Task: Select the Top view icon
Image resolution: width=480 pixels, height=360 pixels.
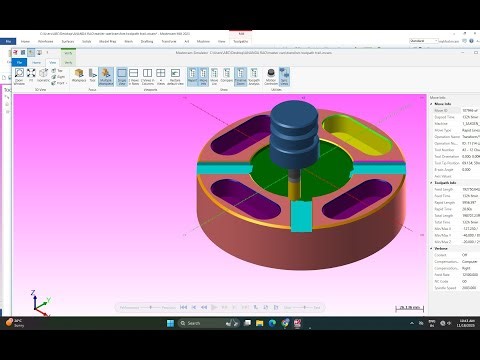Action: 57,71
